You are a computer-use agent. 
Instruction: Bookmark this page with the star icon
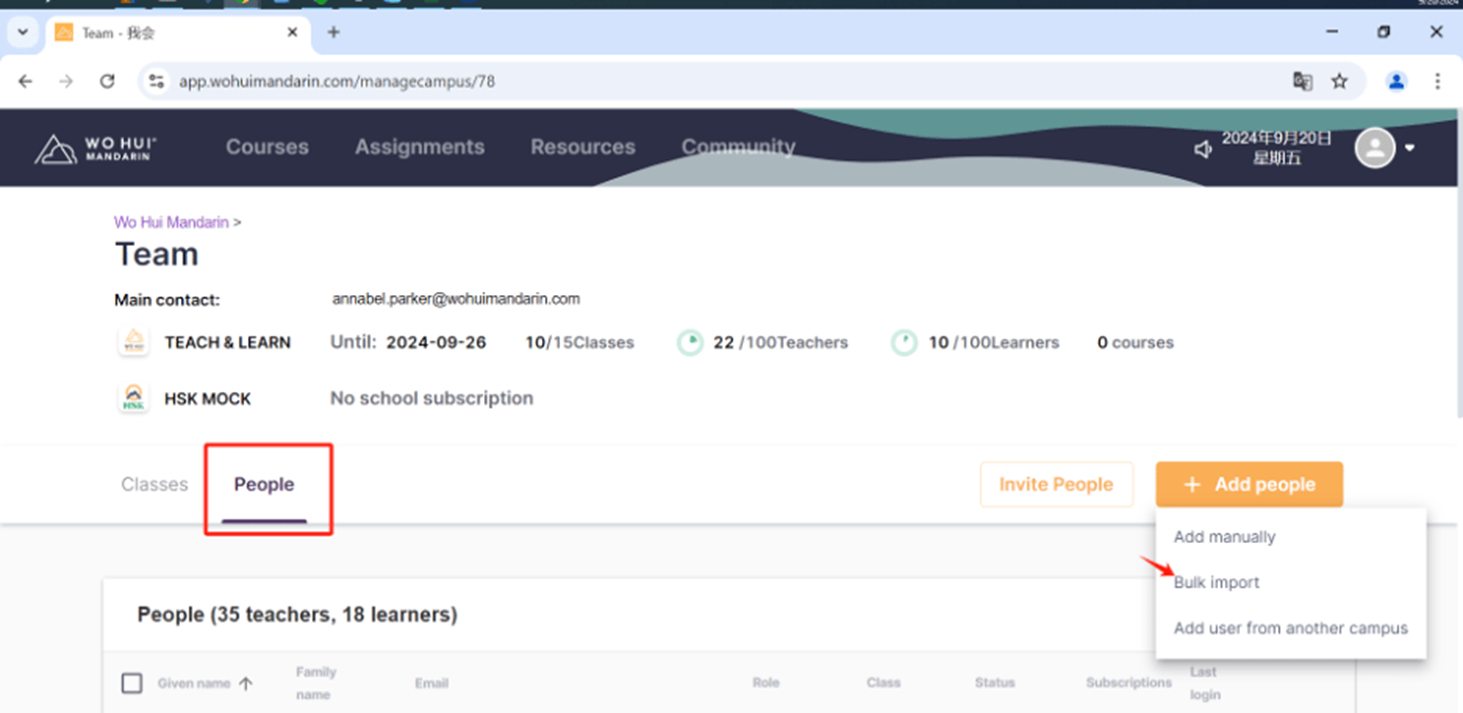click(1339, 82)
